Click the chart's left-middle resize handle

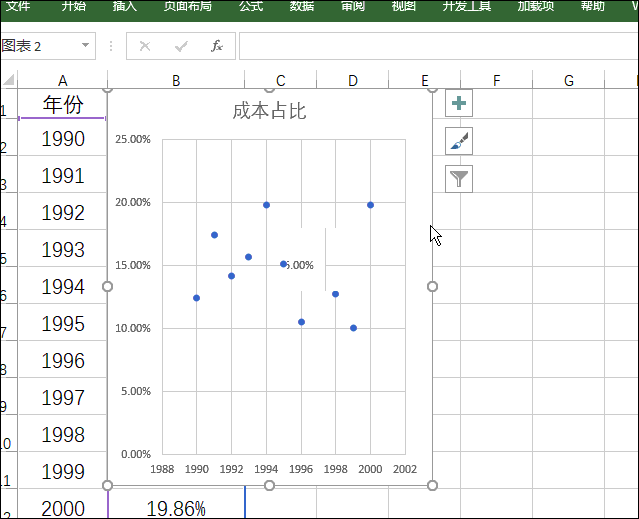[x=107, y=287]
